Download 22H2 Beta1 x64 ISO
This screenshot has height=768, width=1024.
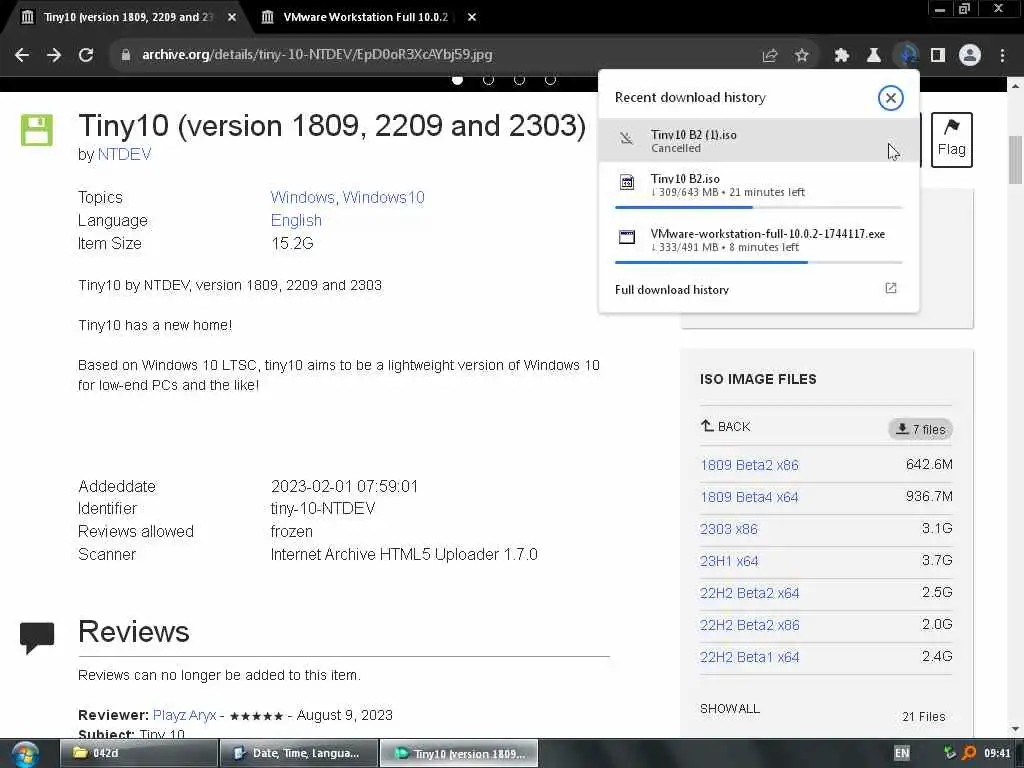tap(750, 657)
